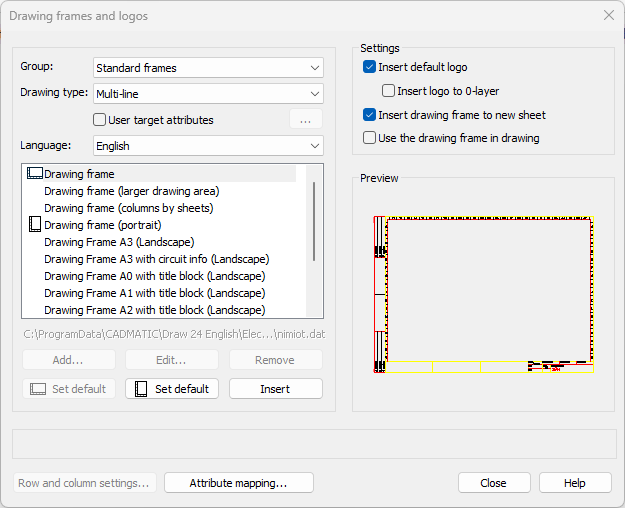This screenshot has height=508, width=625.
Task: Close the Drawing frames and logos dialog
Action: click(x=608, y=15)
